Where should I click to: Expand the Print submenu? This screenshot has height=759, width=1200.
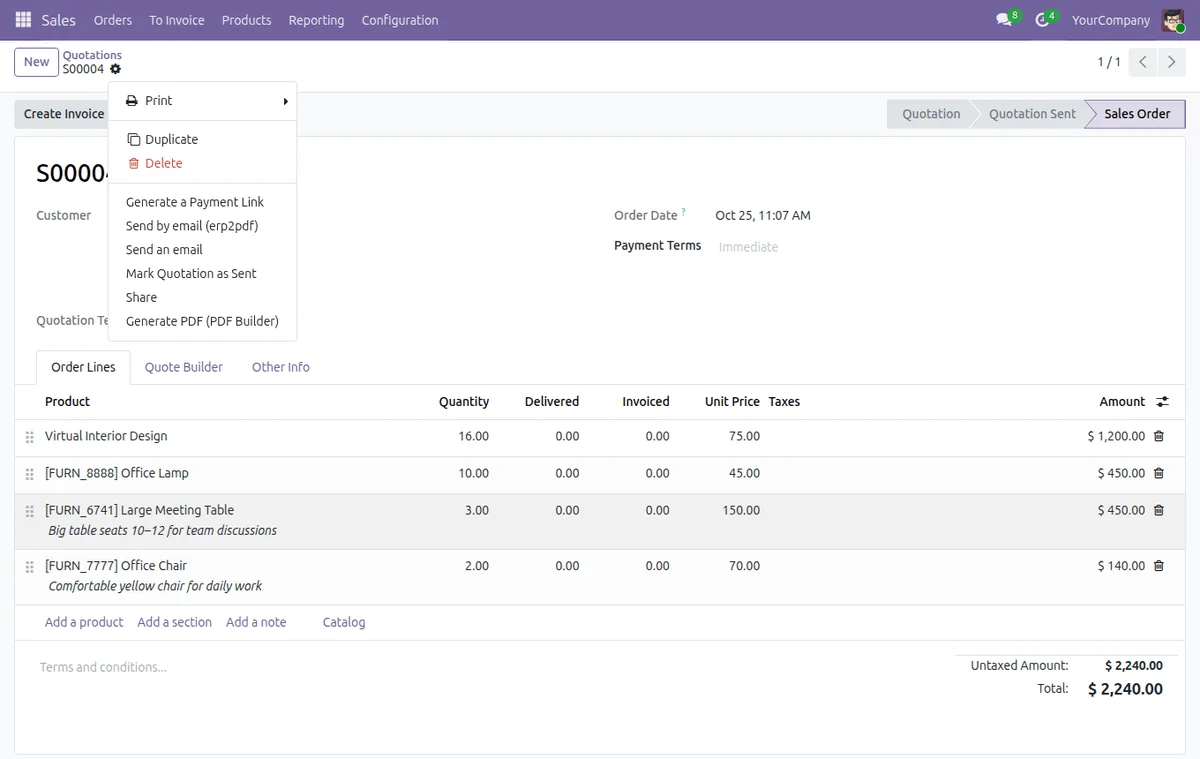202,101
